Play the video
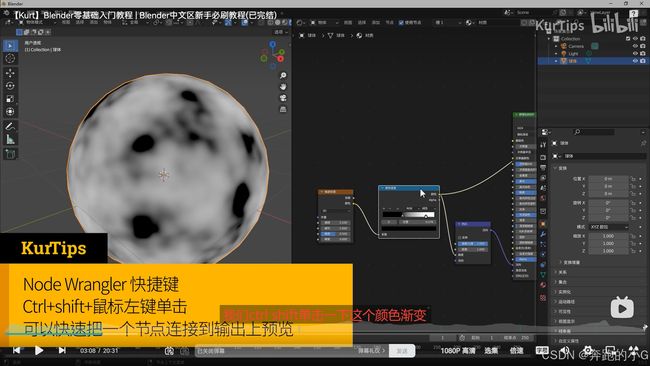This screenshot has width=650, height=366. 39,351
